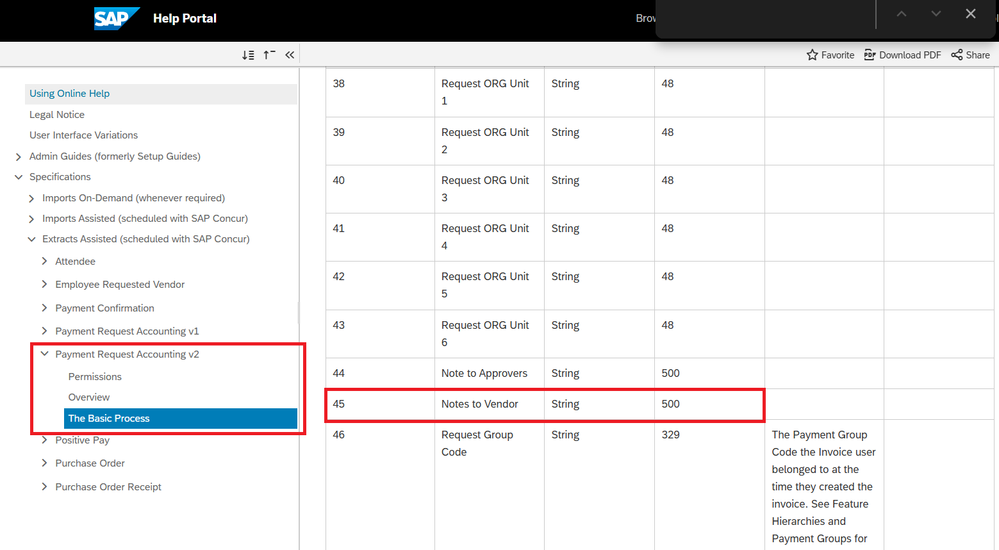Collapse Extracts Assisted node
The width and height of the screenshot is (999, 550).
[31, 240]
